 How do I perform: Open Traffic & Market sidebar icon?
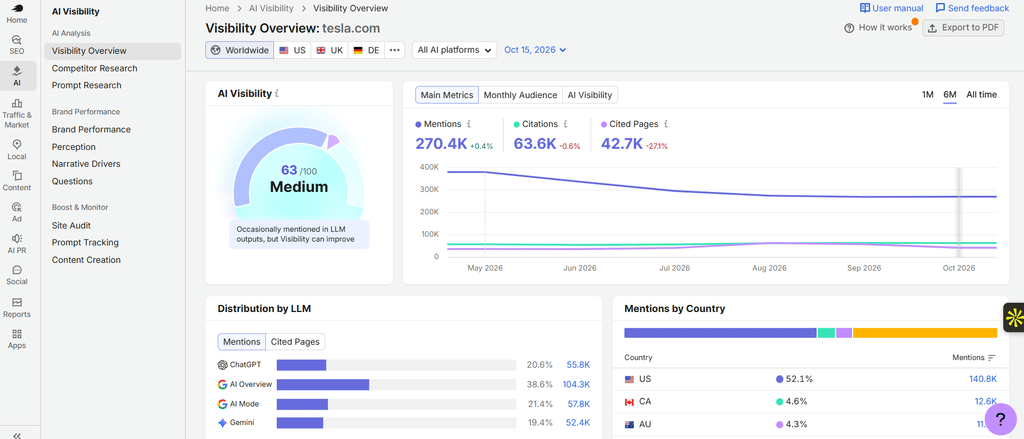[x=17, y=114]
